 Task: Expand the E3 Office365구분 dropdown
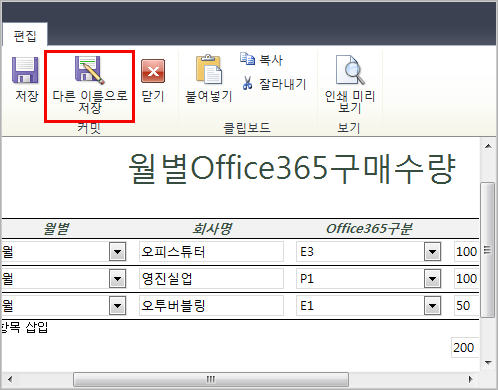[432, 252]
